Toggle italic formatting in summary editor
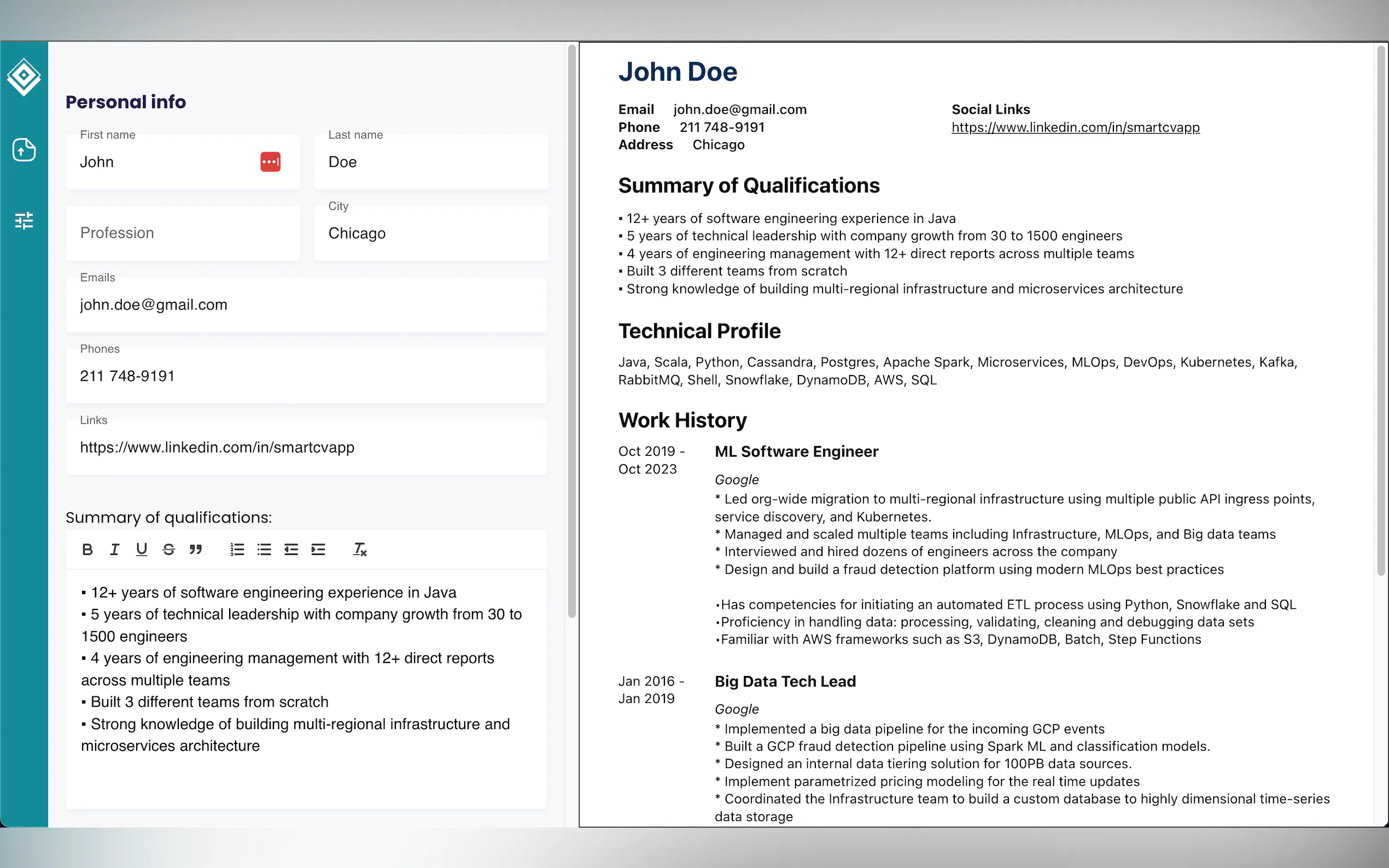This screenshot has height=868, width=1389. coord(114,549)
